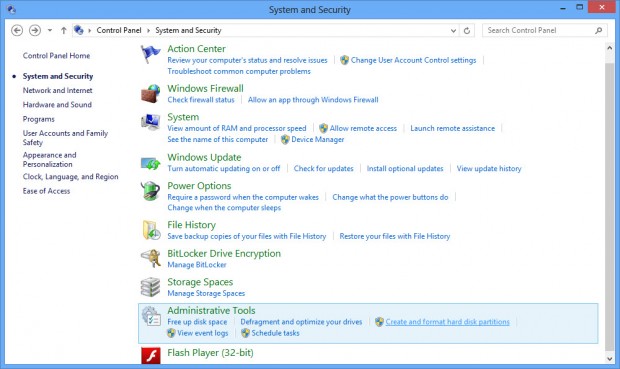
Task: Click the Windows Update icon
Action: coord(151,163)
